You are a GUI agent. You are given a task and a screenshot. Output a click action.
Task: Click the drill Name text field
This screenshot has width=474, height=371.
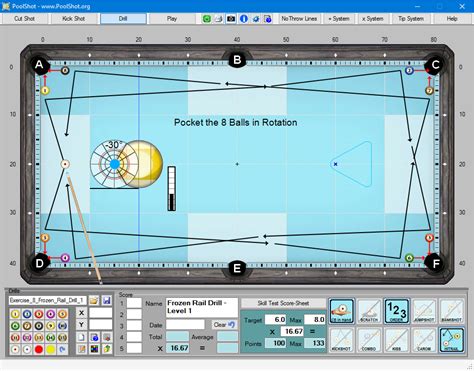[202, 307]
